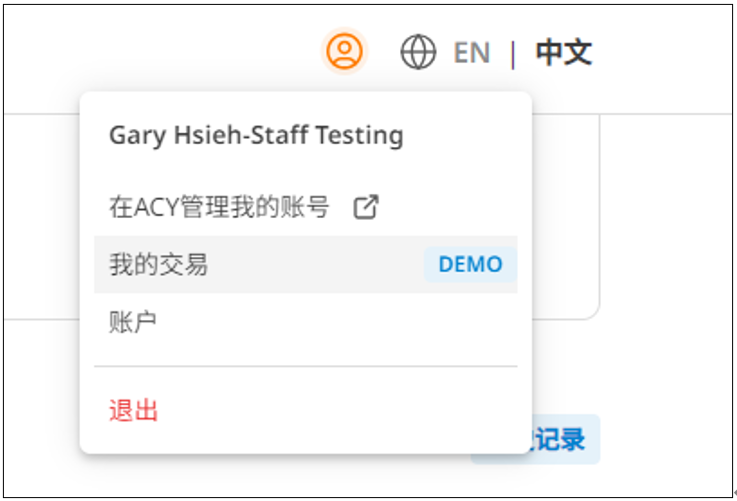The image size is (737, 501).
Task: Click the empty page area below the card on the left
Action: click(x=40, y=400)
